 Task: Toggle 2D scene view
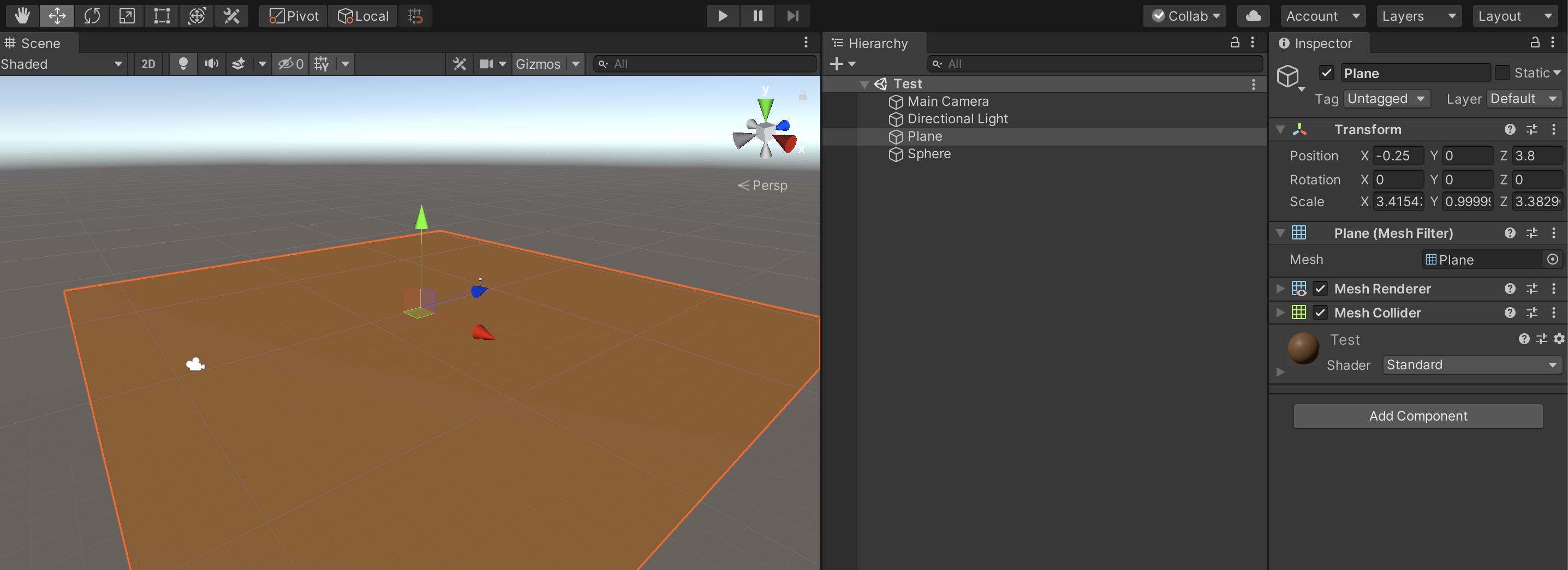click(148, 64)
